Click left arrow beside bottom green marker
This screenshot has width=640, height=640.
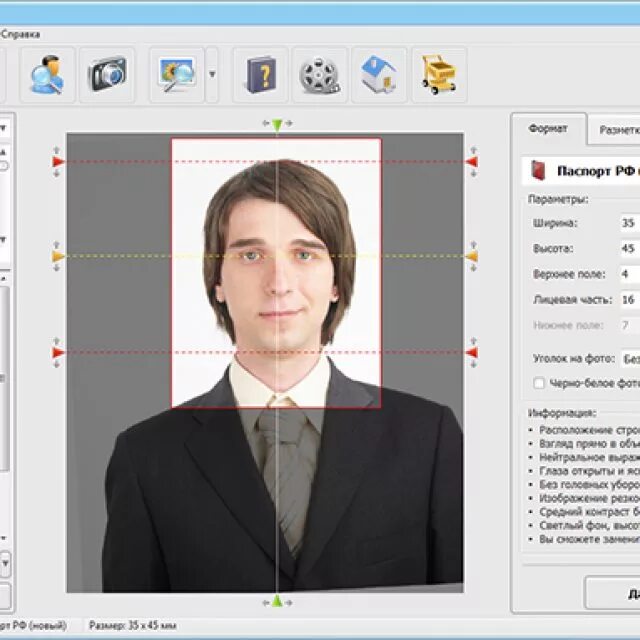pyautogui.click(x=265, y=602)
